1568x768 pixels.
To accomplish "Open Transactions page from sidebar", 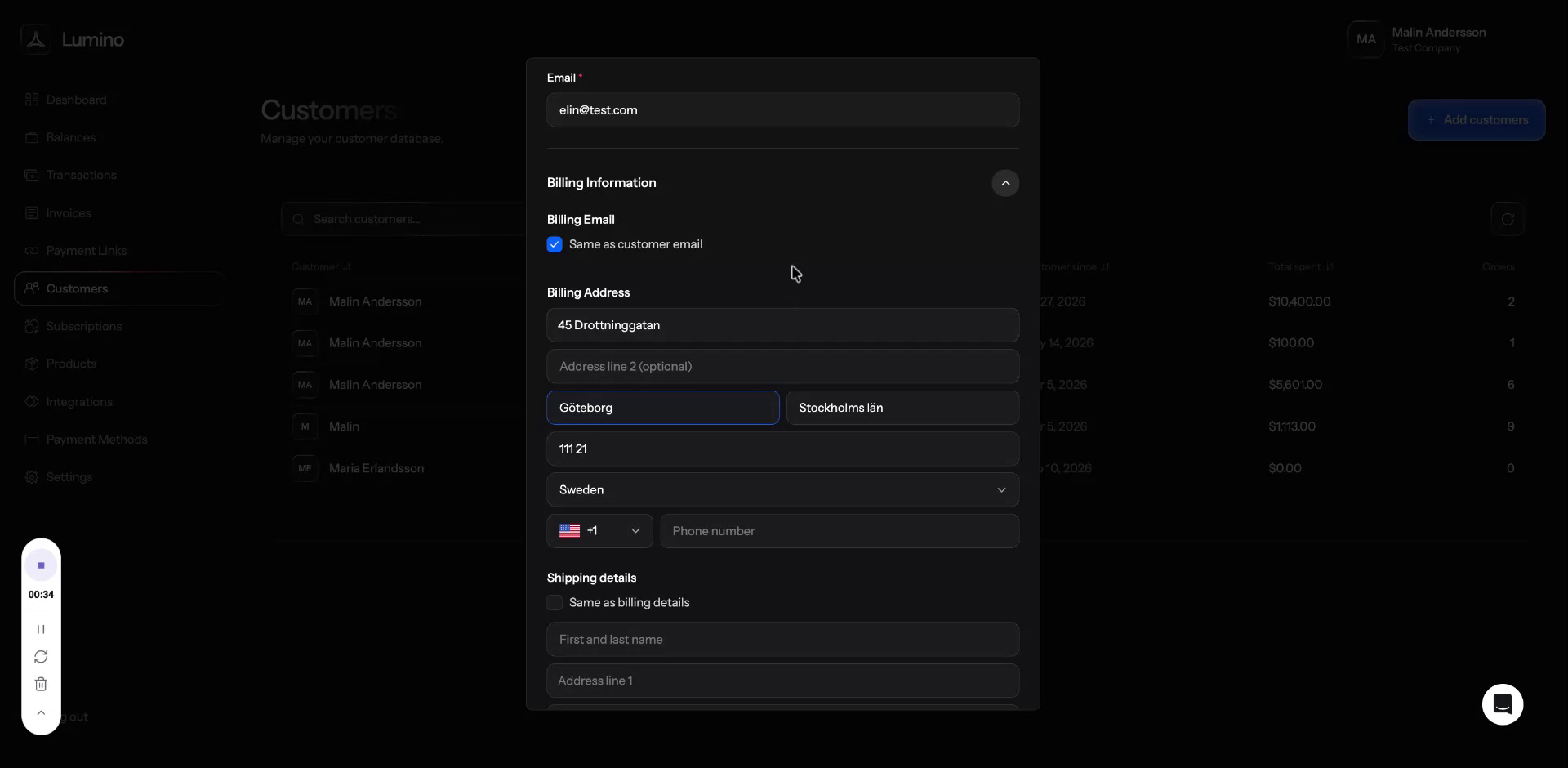I will tap(81, 175).
